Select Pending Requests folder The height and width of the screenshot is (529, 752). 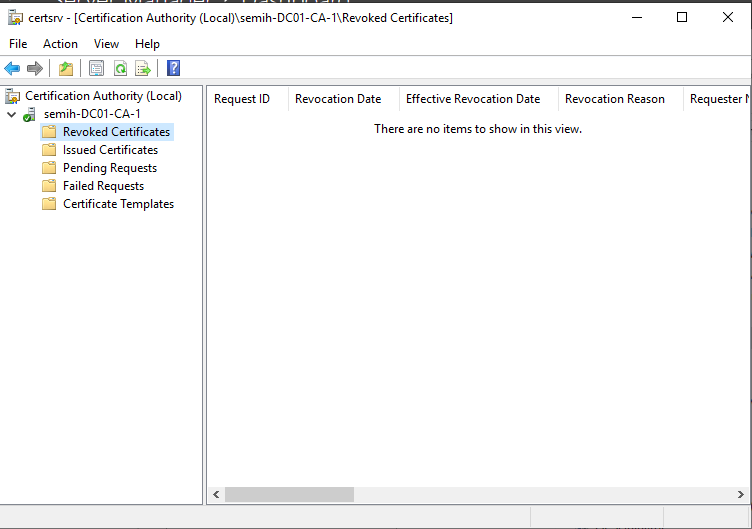tap(109, 168)
